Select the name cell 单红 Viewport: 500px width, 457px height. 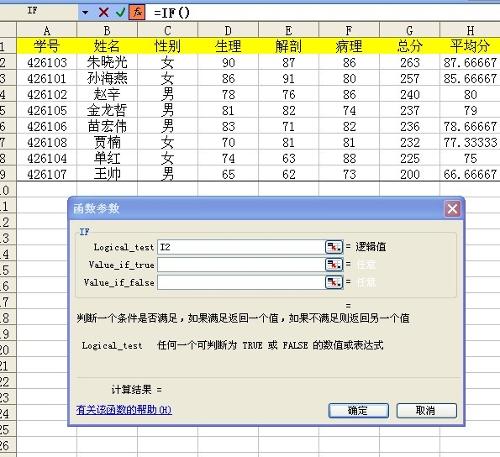tap(107, 158)
